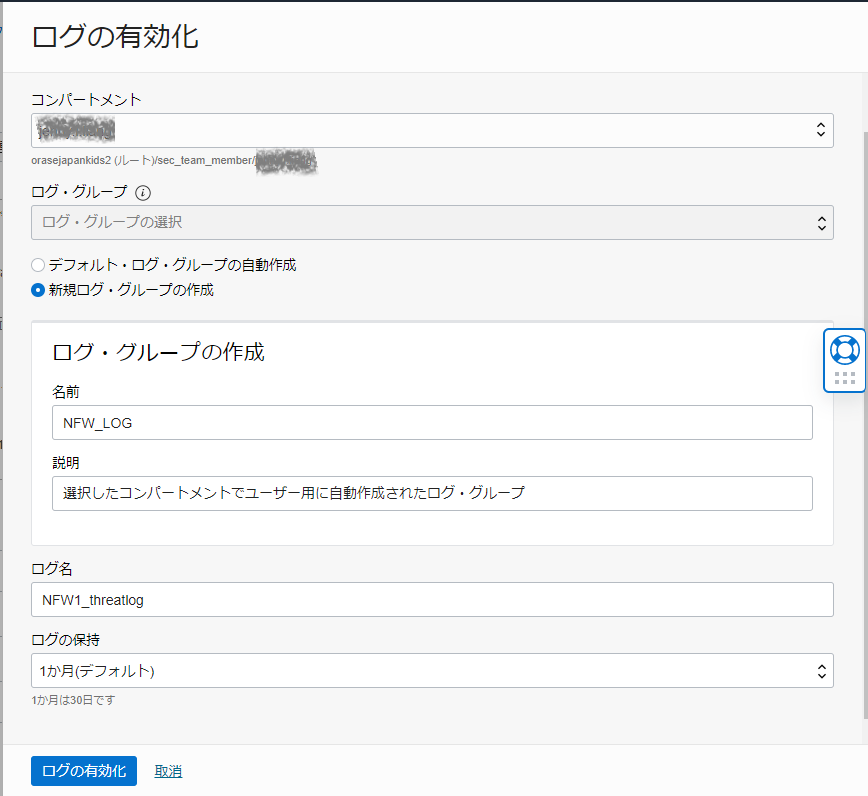Click the ログの保持 selector's up-down arrow
Image resolution: width=868 pixels, height=796 pixels.
pos(820,671)
